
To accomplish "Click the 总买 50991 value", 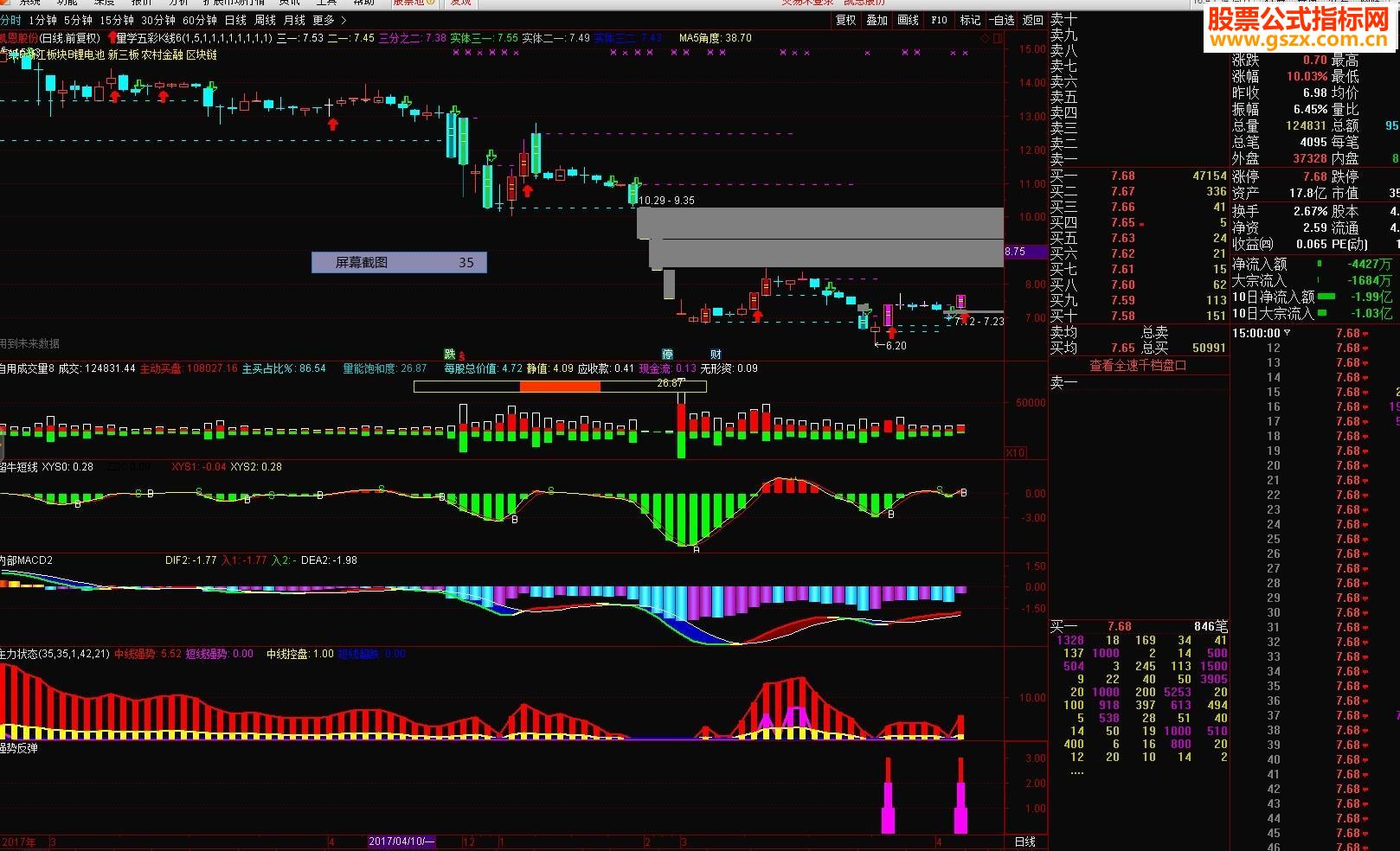I will tap(1209, 348).
